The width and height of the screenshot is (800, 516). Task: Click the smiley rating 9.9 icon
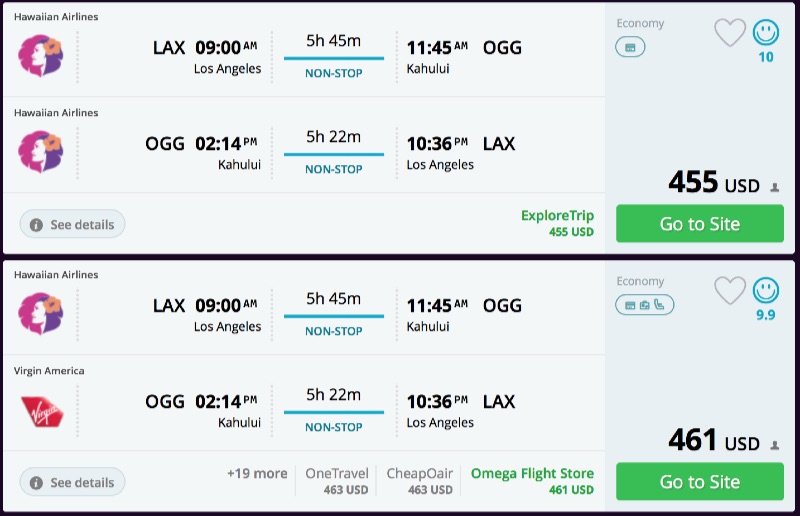click(x=766, y=291)
